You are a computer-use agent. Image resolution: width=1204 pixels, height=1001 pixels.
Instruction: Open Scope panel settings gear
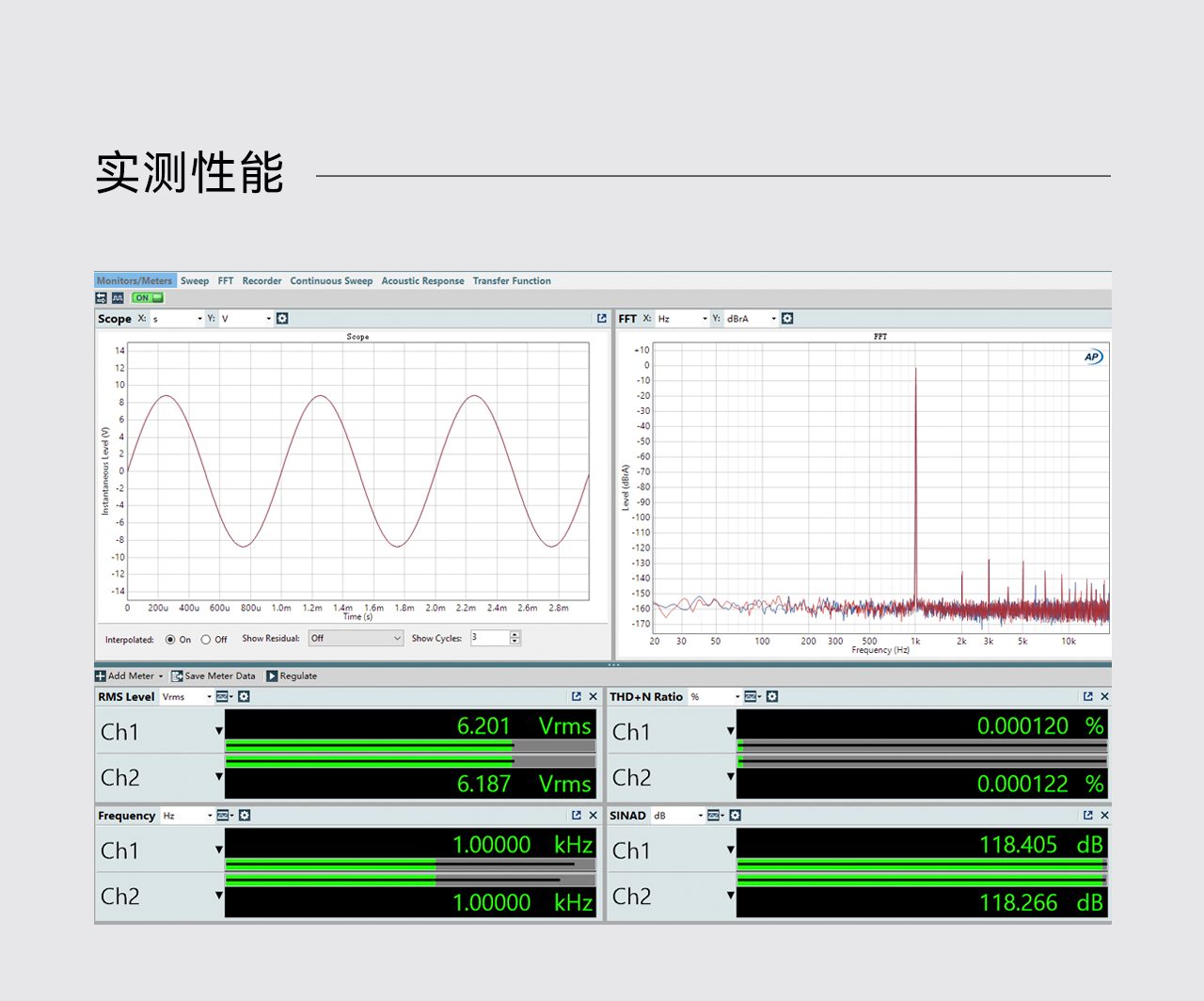(x=282, y=319)
